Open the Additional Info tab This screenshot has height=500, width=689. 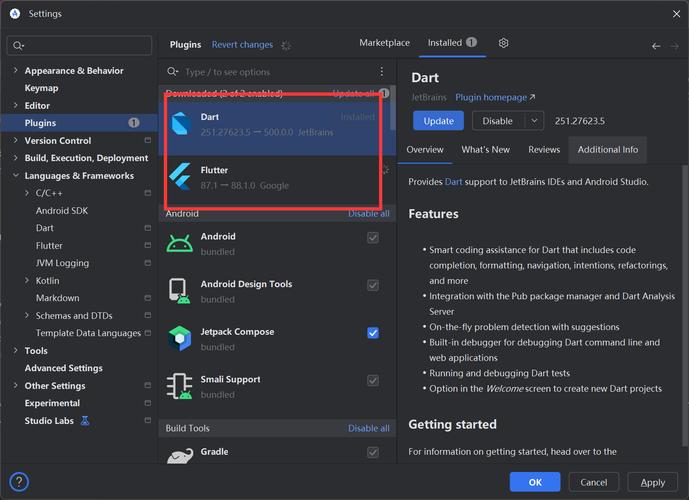coord(608,149)
